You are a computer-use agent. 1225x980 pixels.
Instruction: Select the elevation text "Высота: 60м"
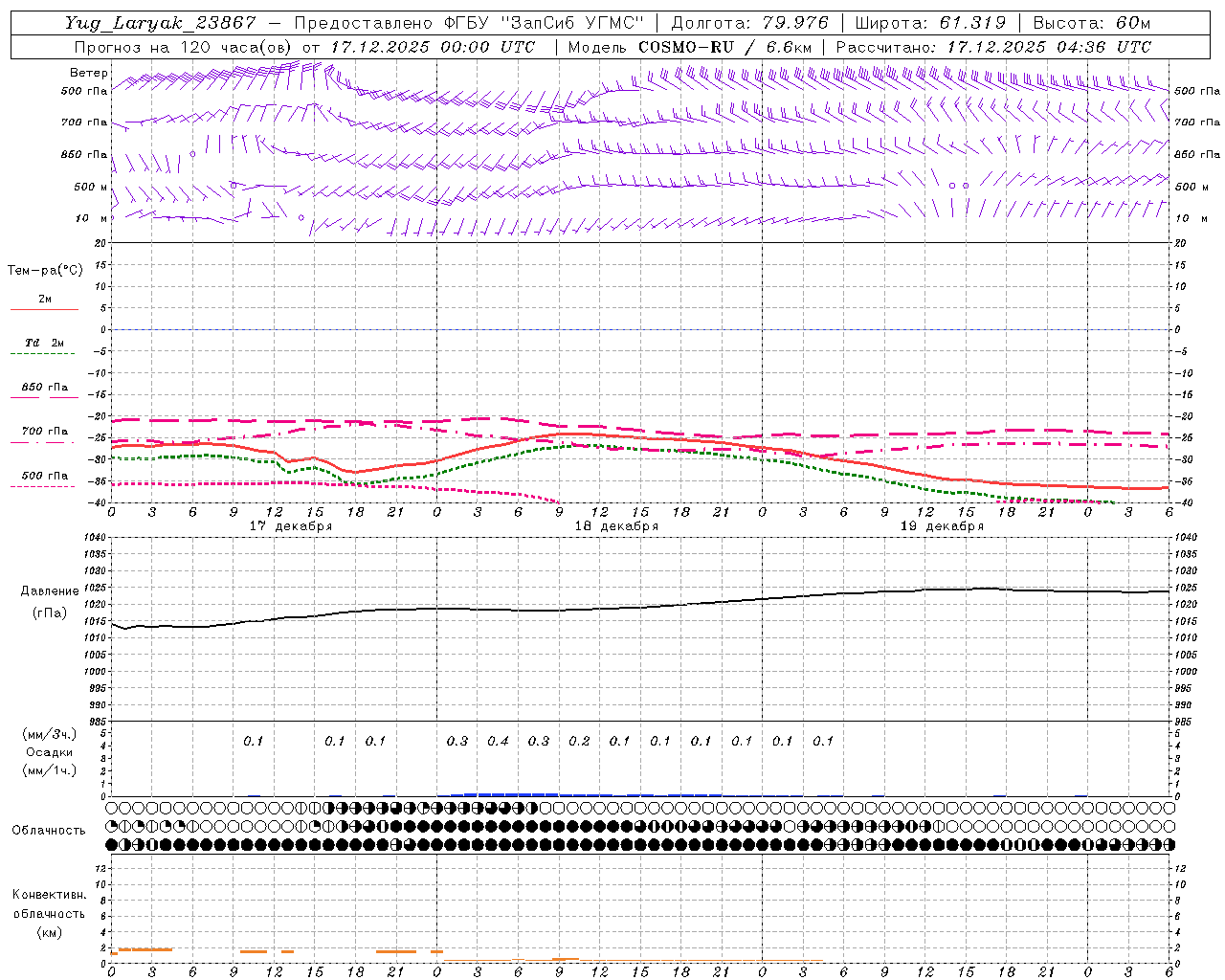[1091, 23]
